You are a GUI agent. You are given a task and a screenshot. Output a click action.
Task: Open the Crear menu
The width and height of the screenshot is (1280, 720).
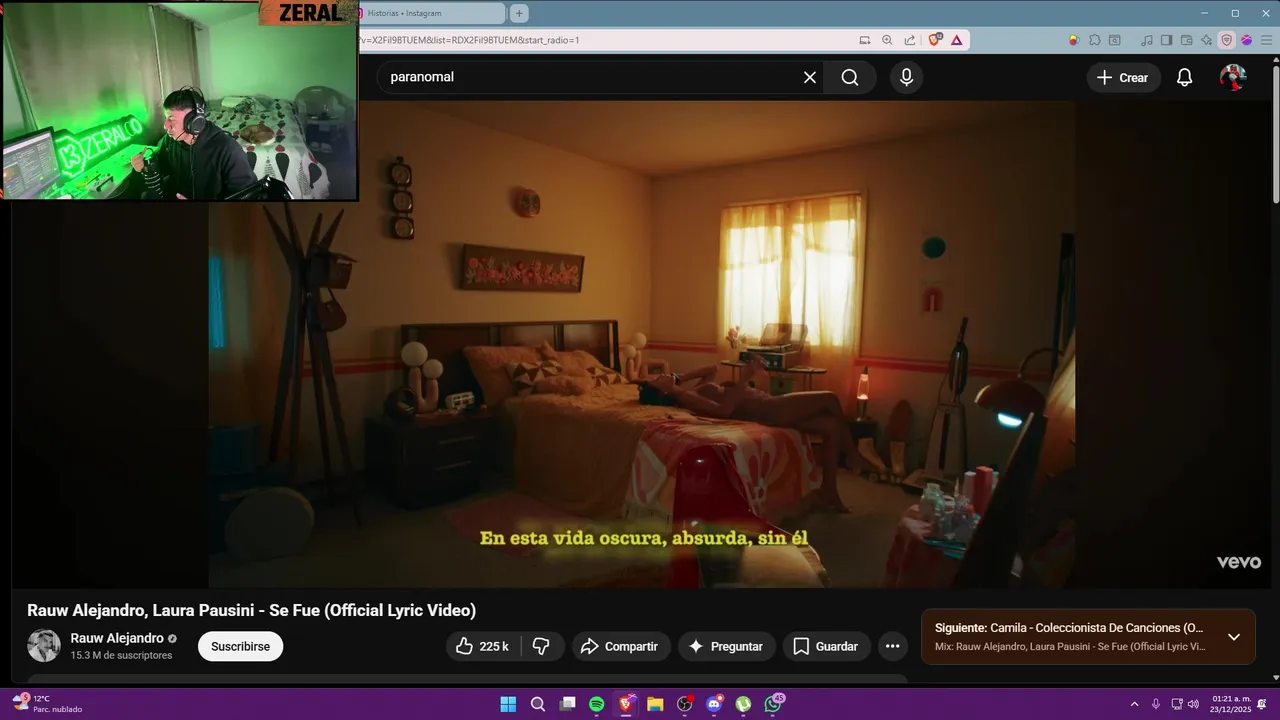pyautogui.click(x=1123, y=77)
